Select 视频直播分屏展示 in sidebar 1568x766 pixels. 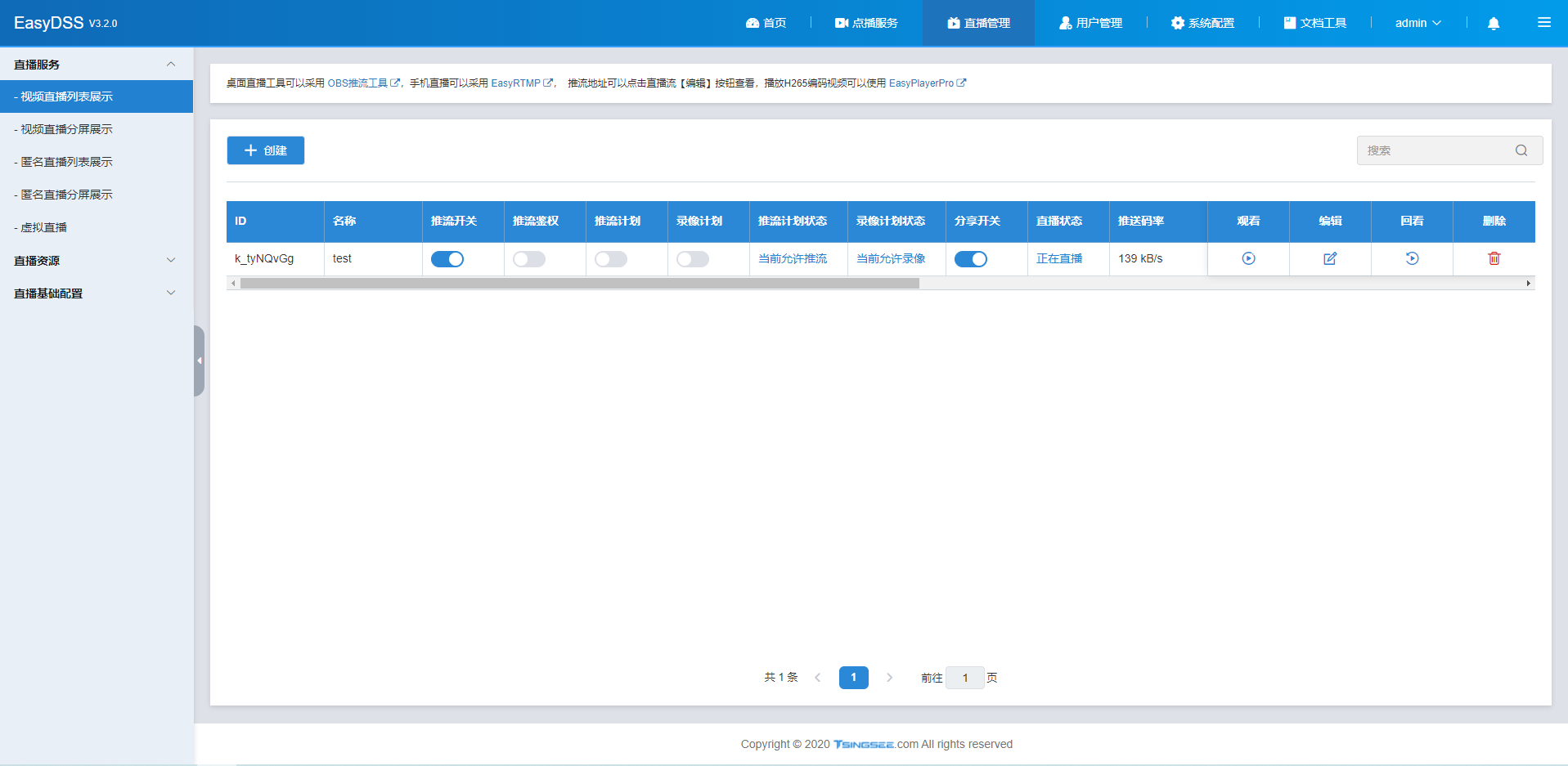tap(97, 129)
